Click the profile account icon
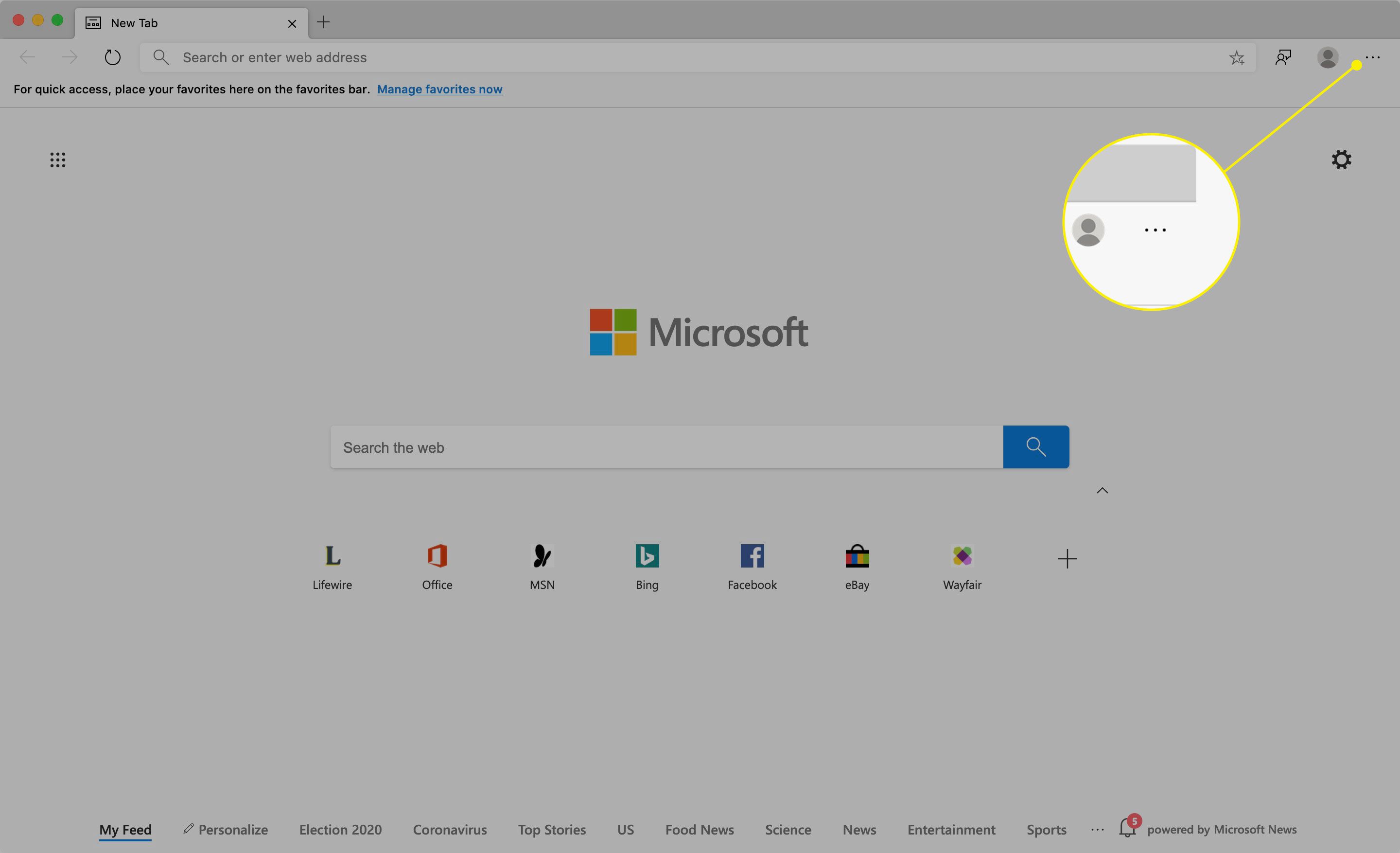Screen dimensions: 1400x853 tap(1326, 57)
